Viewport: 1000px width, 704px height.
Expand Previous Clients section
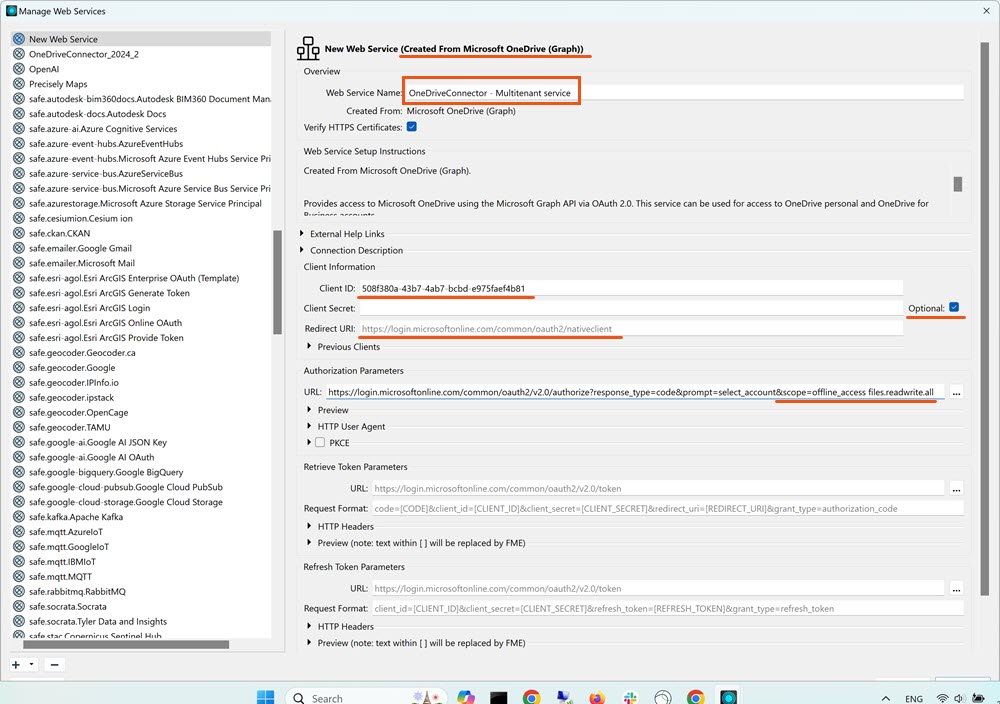pyautogui.click(x=309, y=346)
